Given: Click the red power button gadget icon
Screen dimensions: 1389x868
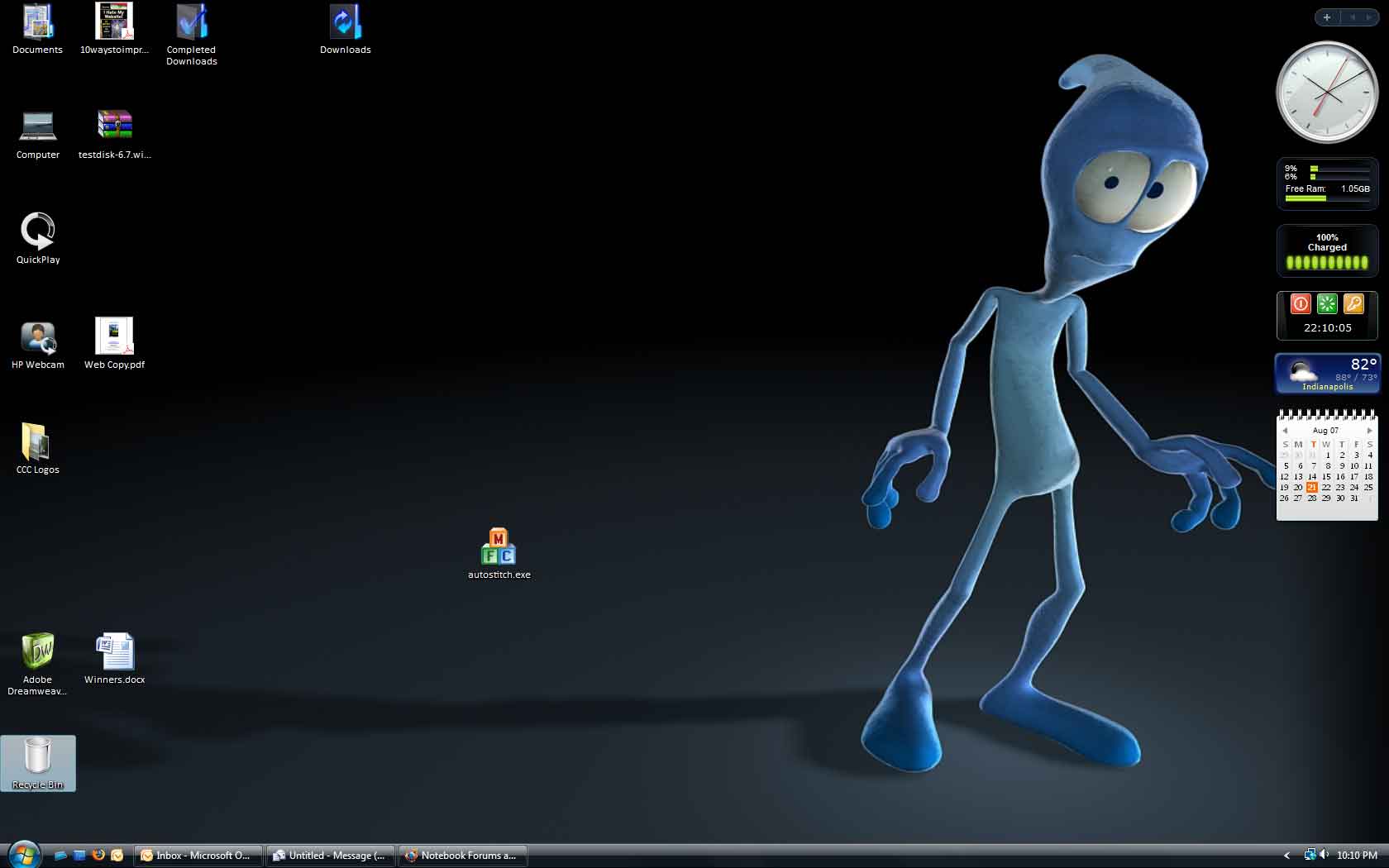Looking at the screenshot, I should 1301,304.
